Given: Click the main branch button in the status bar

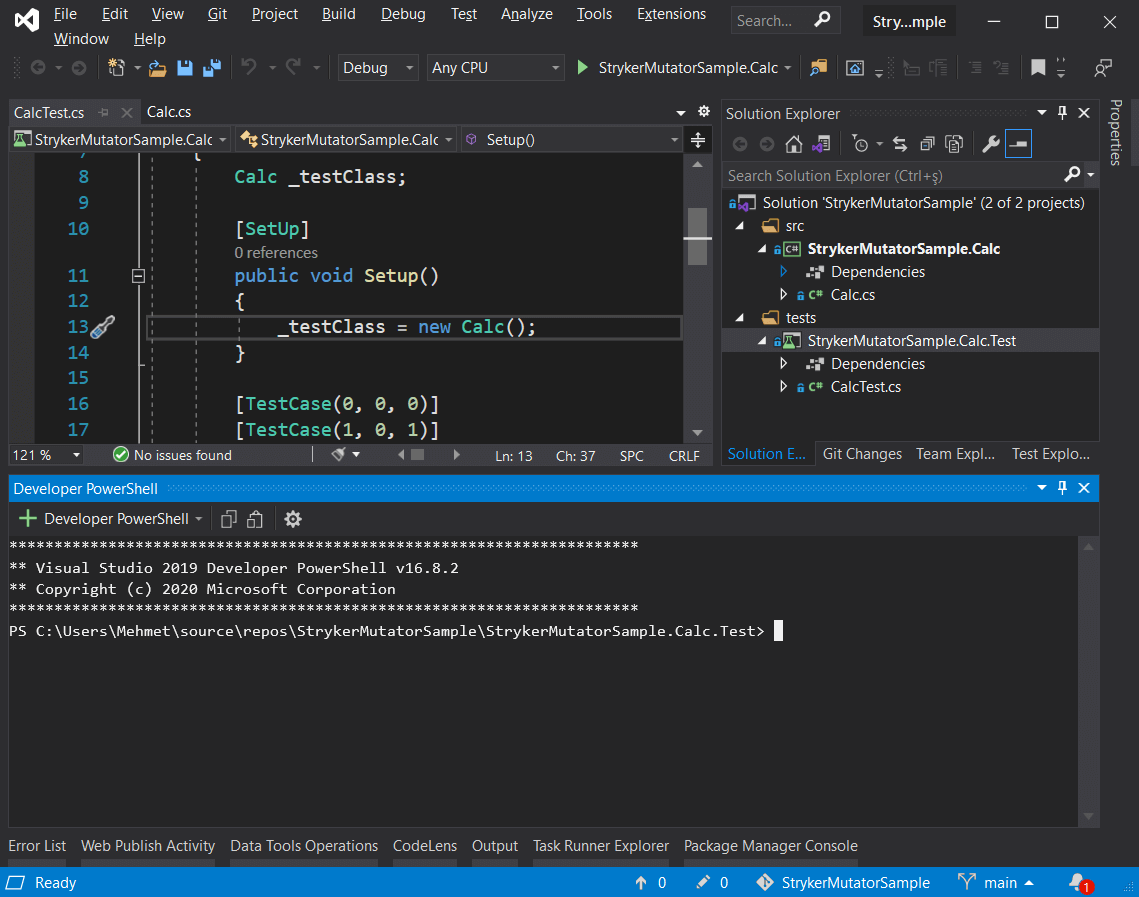Looking at the screenshot, I should [x=996, y=882].
